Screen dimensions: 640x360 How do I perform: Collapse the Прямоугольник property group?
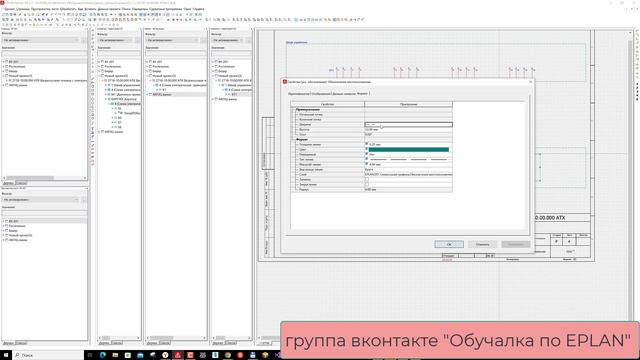click(293, 110)
